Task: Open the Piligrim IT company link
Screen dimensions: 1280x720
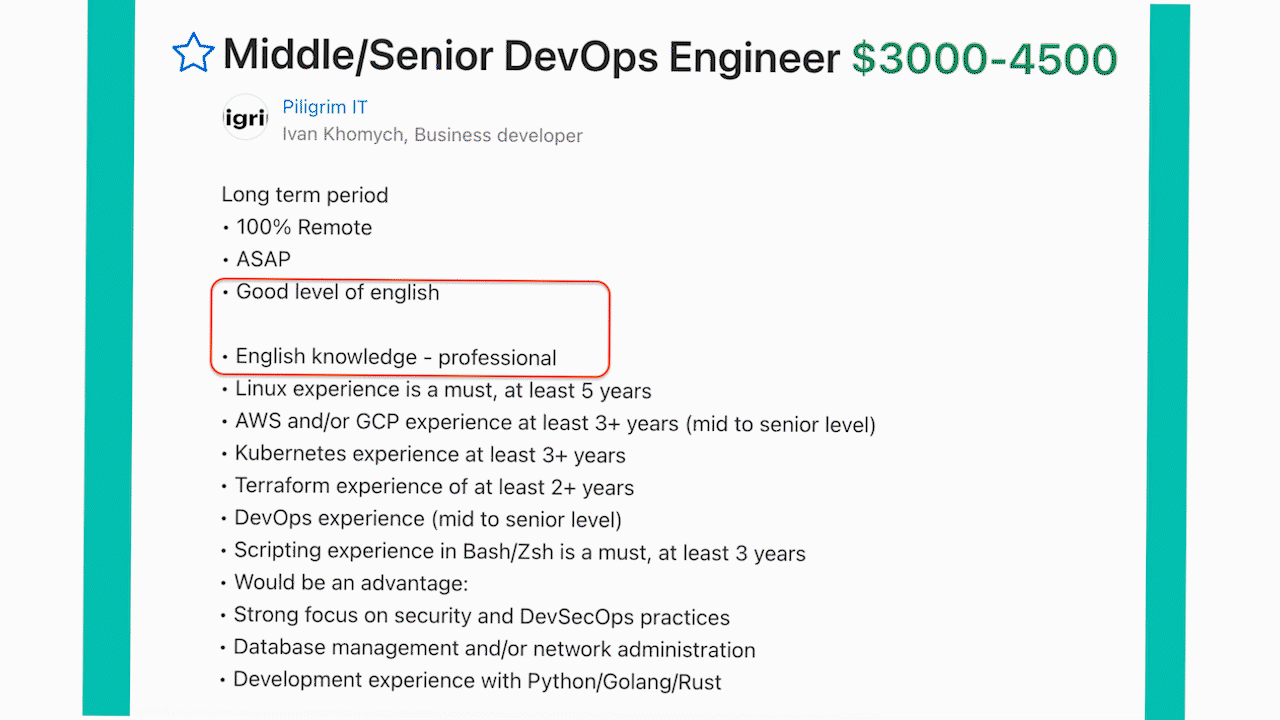Action: (325, 107)
